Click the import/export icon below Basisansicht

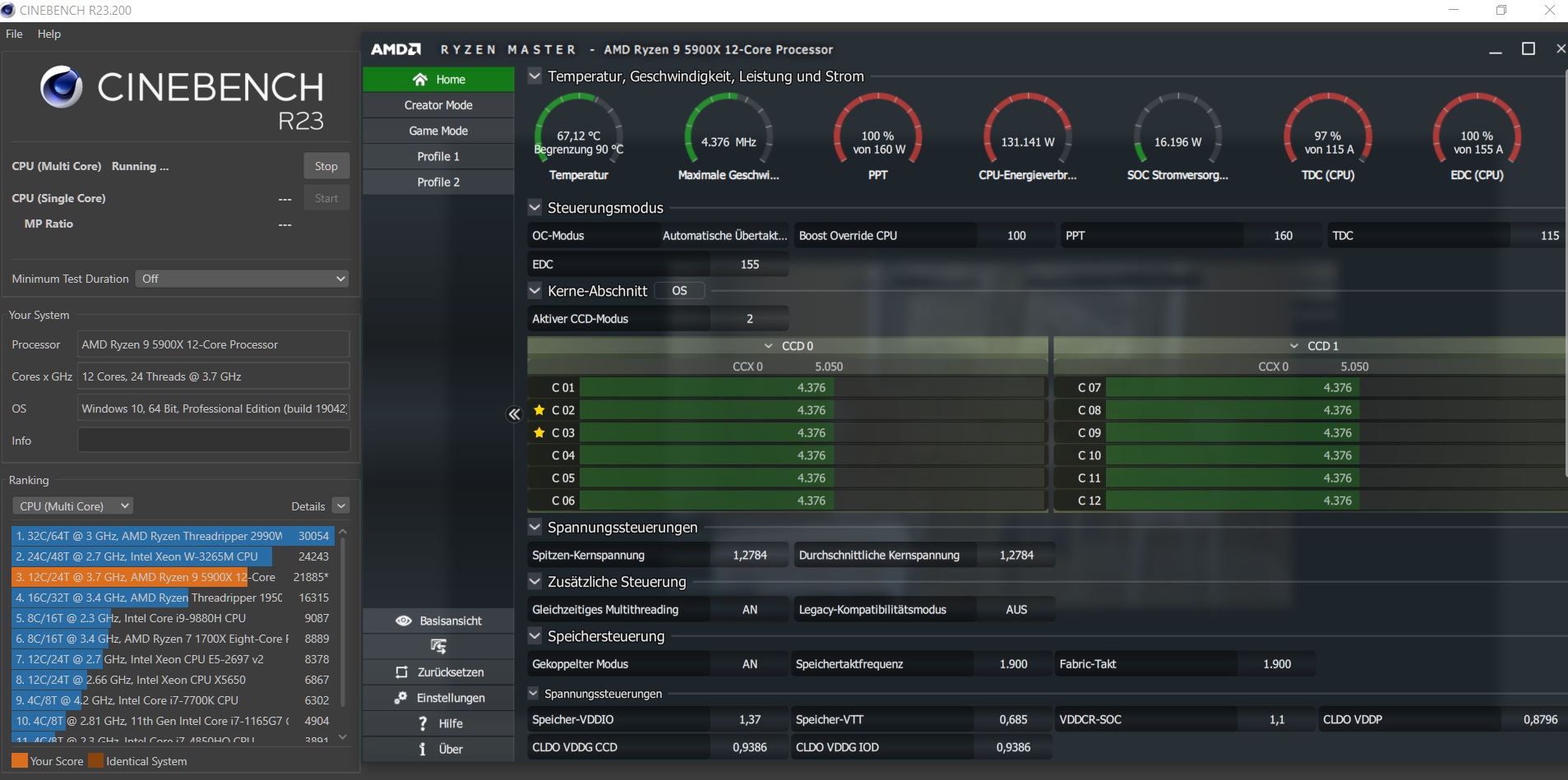(438, 646)
